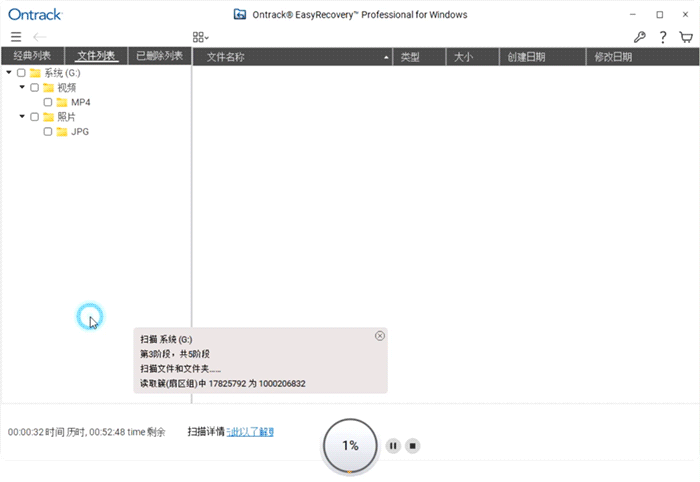Open the view mode grid dropdown
The height and width of the screenshot is (482, 700).
200,37
